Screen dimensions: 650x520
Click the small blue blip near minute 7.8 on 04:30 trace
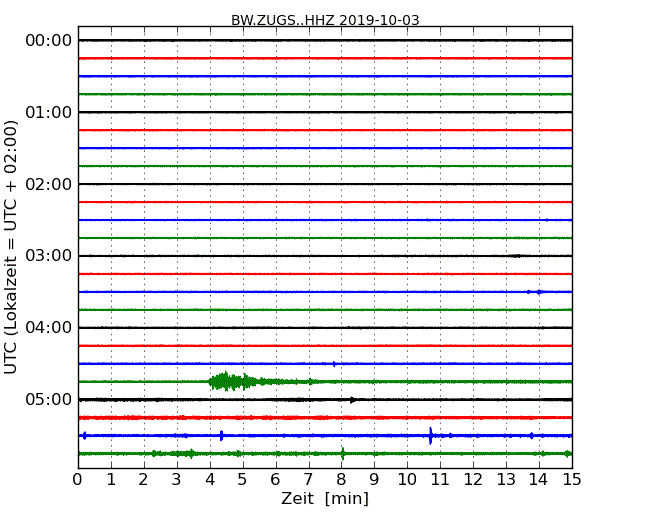coord(334,364)
